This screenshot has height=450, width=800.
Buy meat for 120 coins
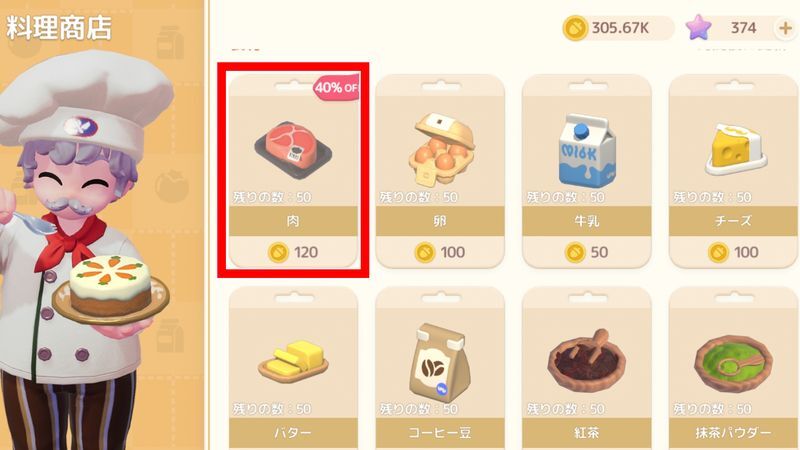(293, 252)
